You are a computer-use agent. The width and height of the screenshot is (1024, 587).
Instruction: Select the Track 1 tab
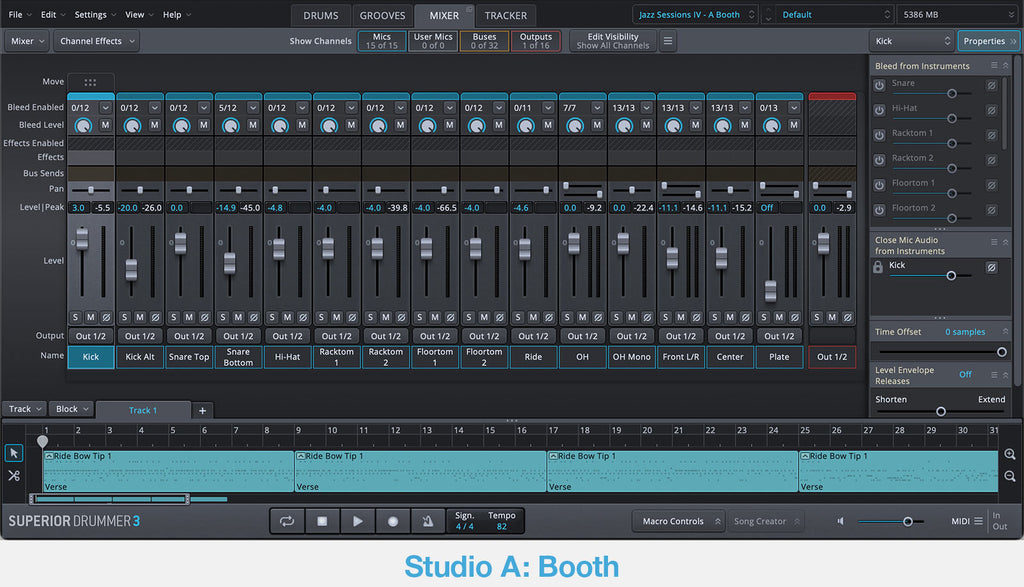[x=143, y=410]
